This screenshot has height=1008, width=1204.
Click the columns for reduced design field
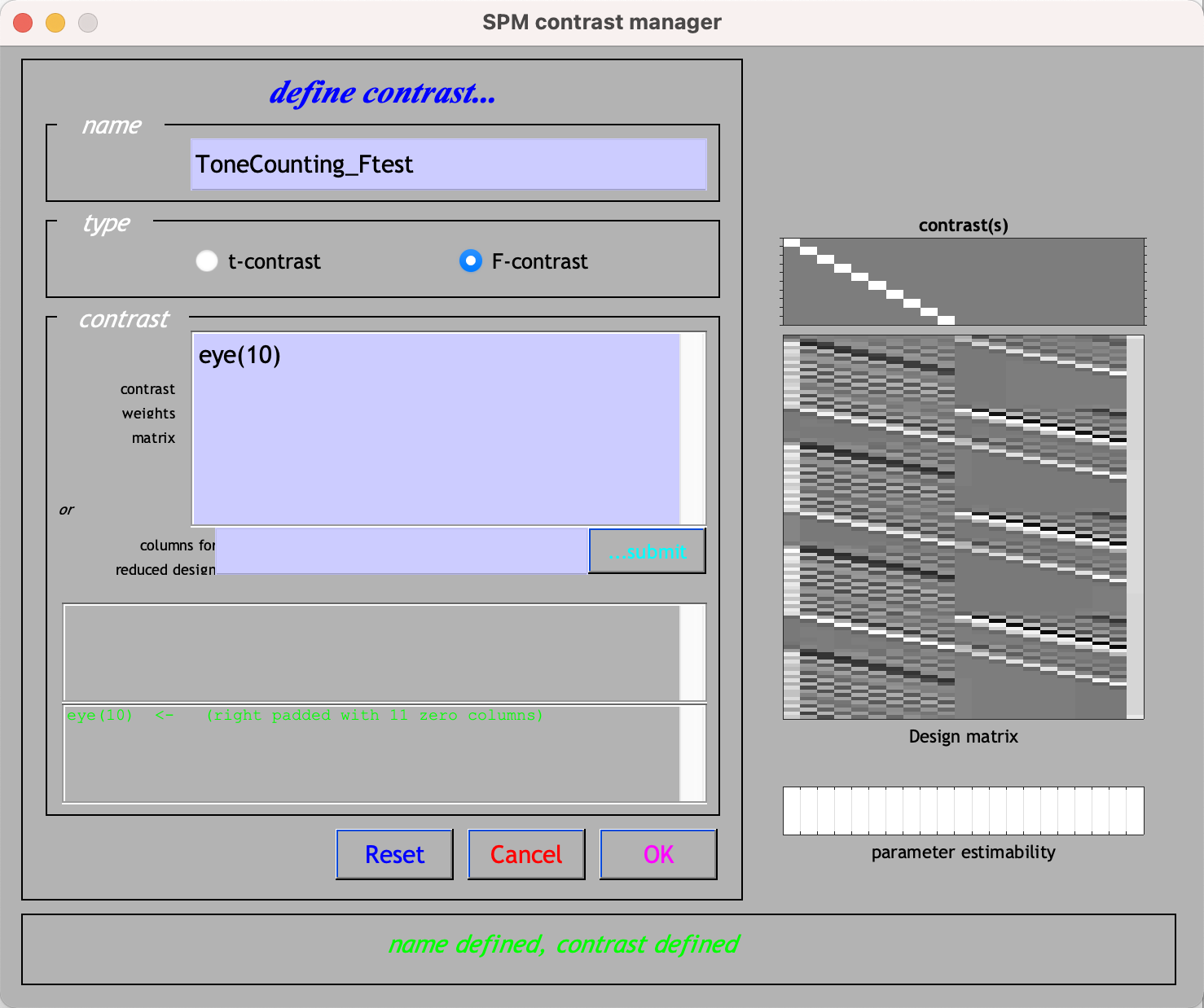(402, 551)
